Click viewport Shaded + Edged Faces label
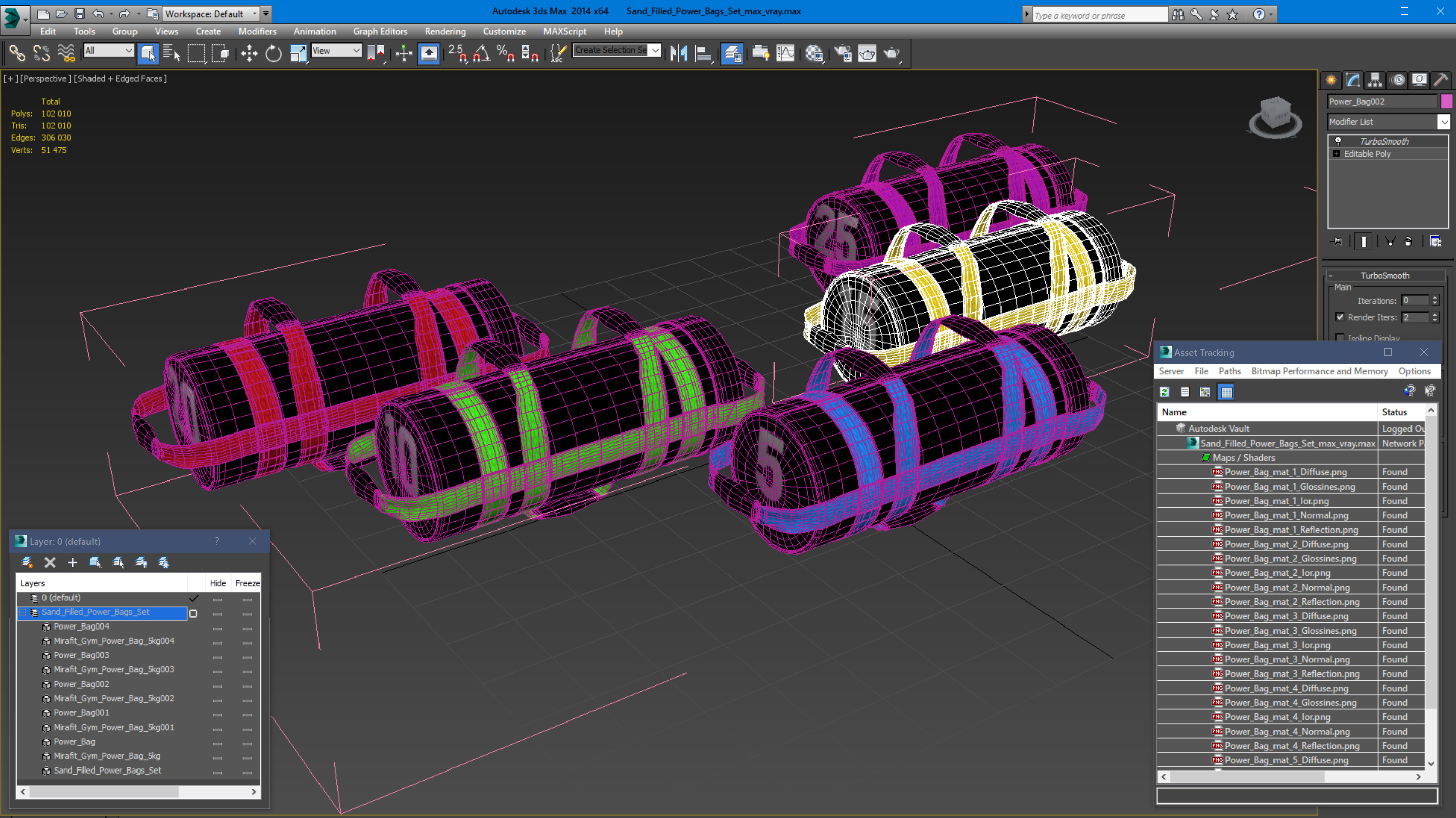 tap(120, 78)
